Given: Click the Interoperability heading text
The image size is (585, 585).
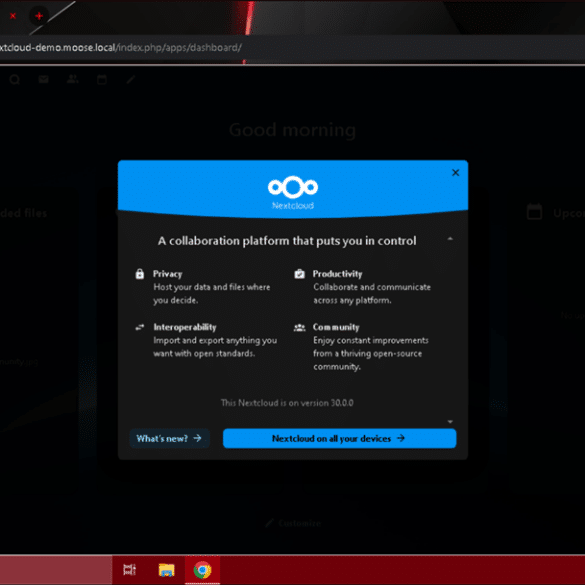Looking at the screenshot, I should pyautogui.click(x=185, y=327).
